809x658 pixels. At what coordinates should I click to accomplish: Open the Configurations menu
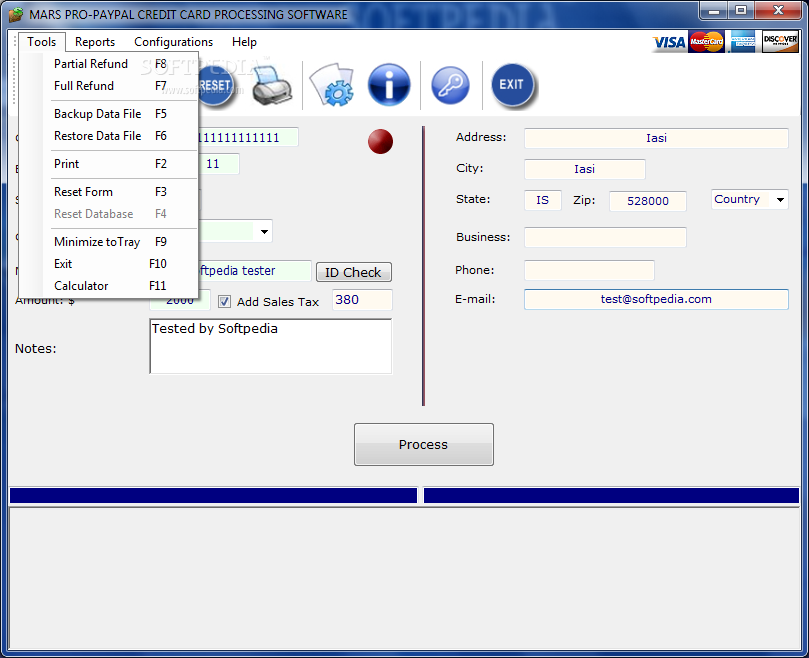173,42
